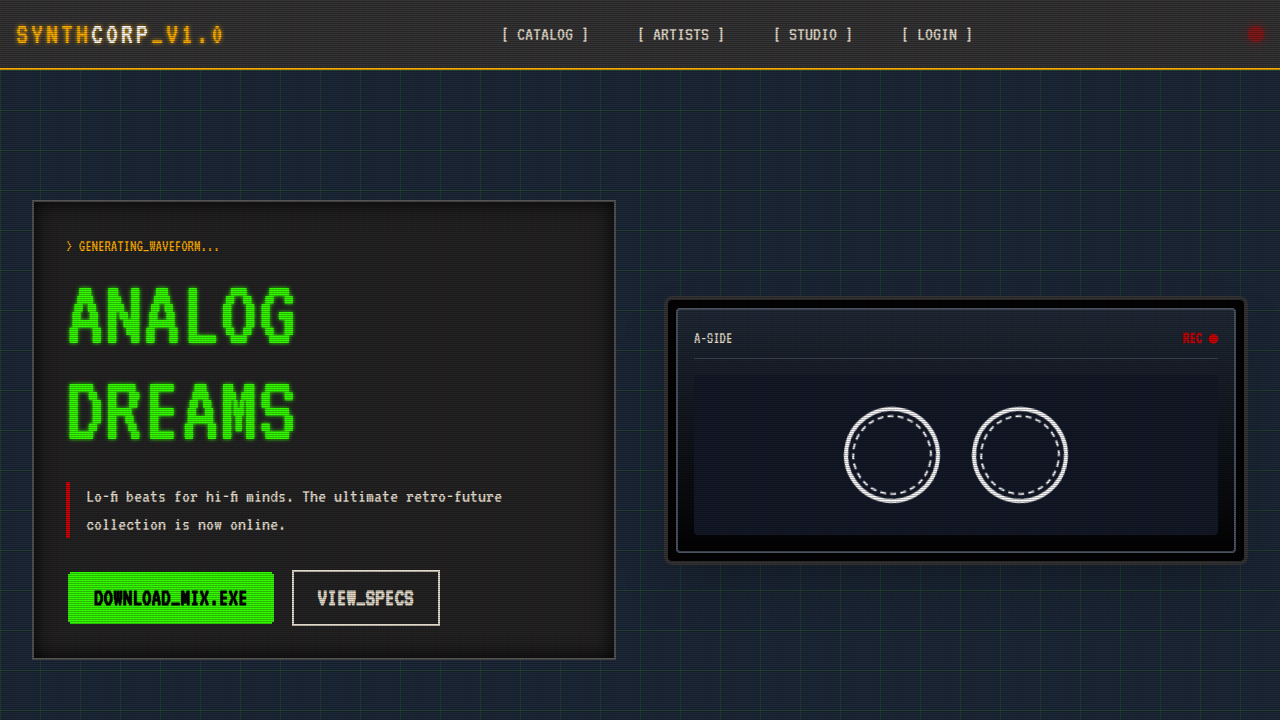
Task: Click the left cassette tape reel
Action: click(x=892, y=455)
